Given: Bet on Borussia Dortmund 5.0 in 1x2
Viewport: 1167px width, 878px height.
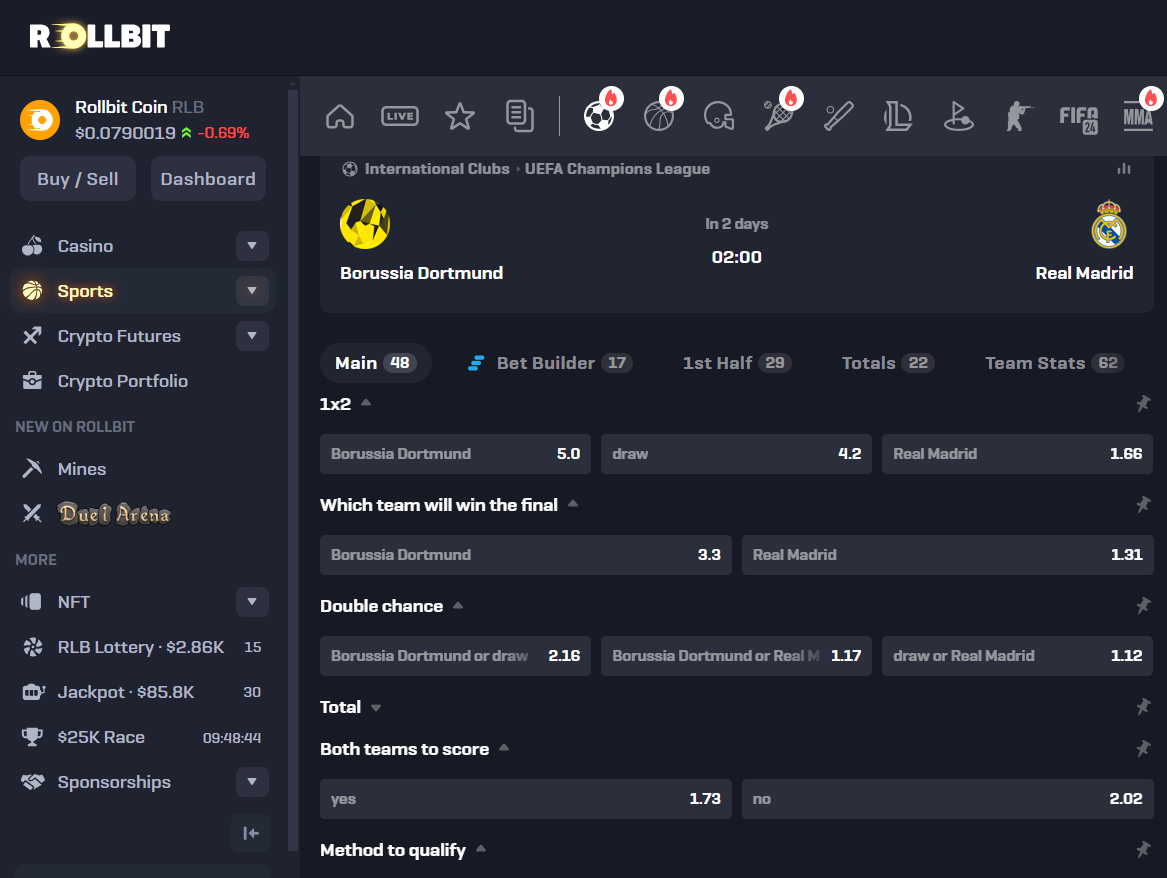Looking at the screenshot, I should pyautogui.click(x=455, y=454).
